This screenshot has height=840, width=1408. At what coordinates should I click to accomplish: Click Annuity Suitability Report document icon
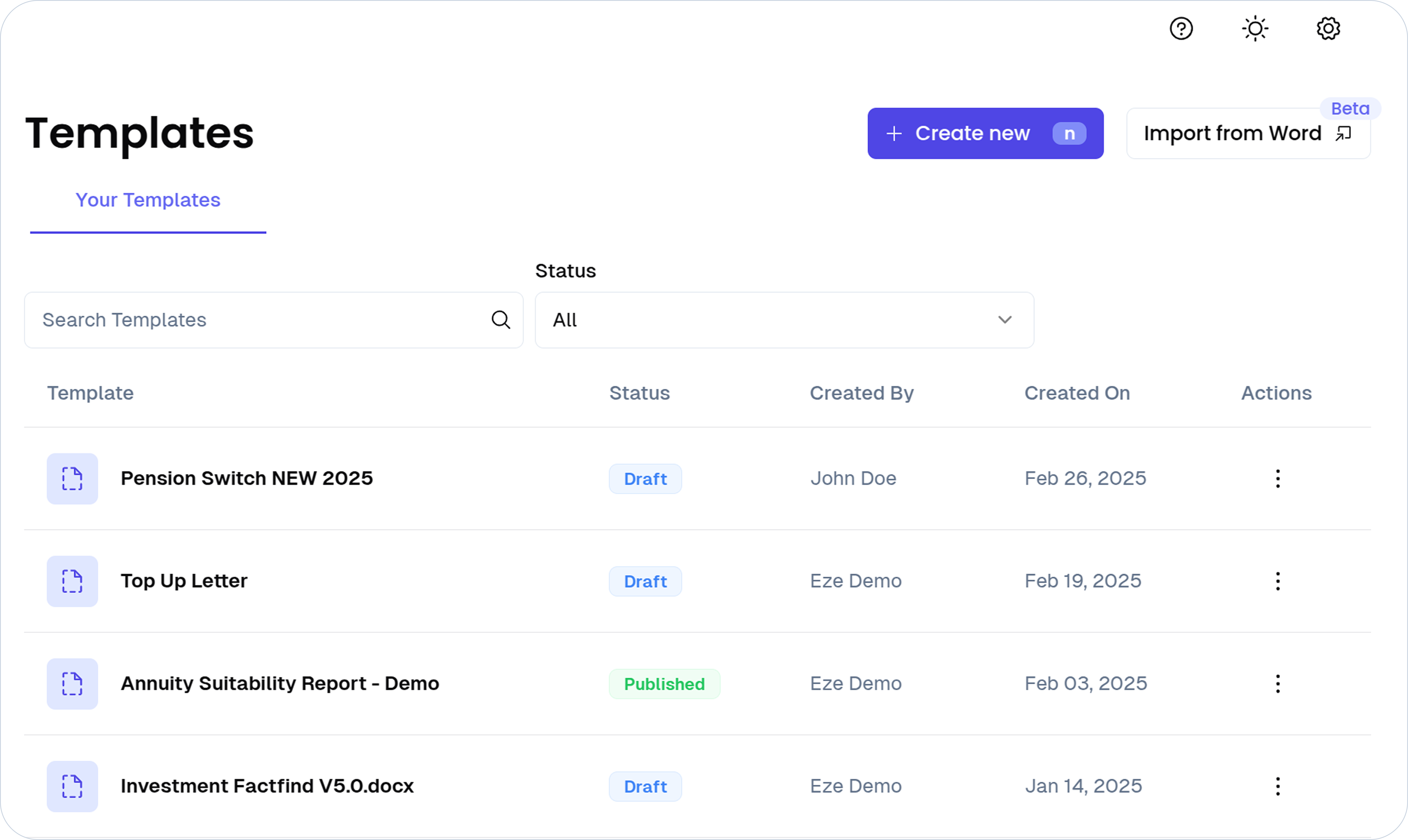click(72, 684)
